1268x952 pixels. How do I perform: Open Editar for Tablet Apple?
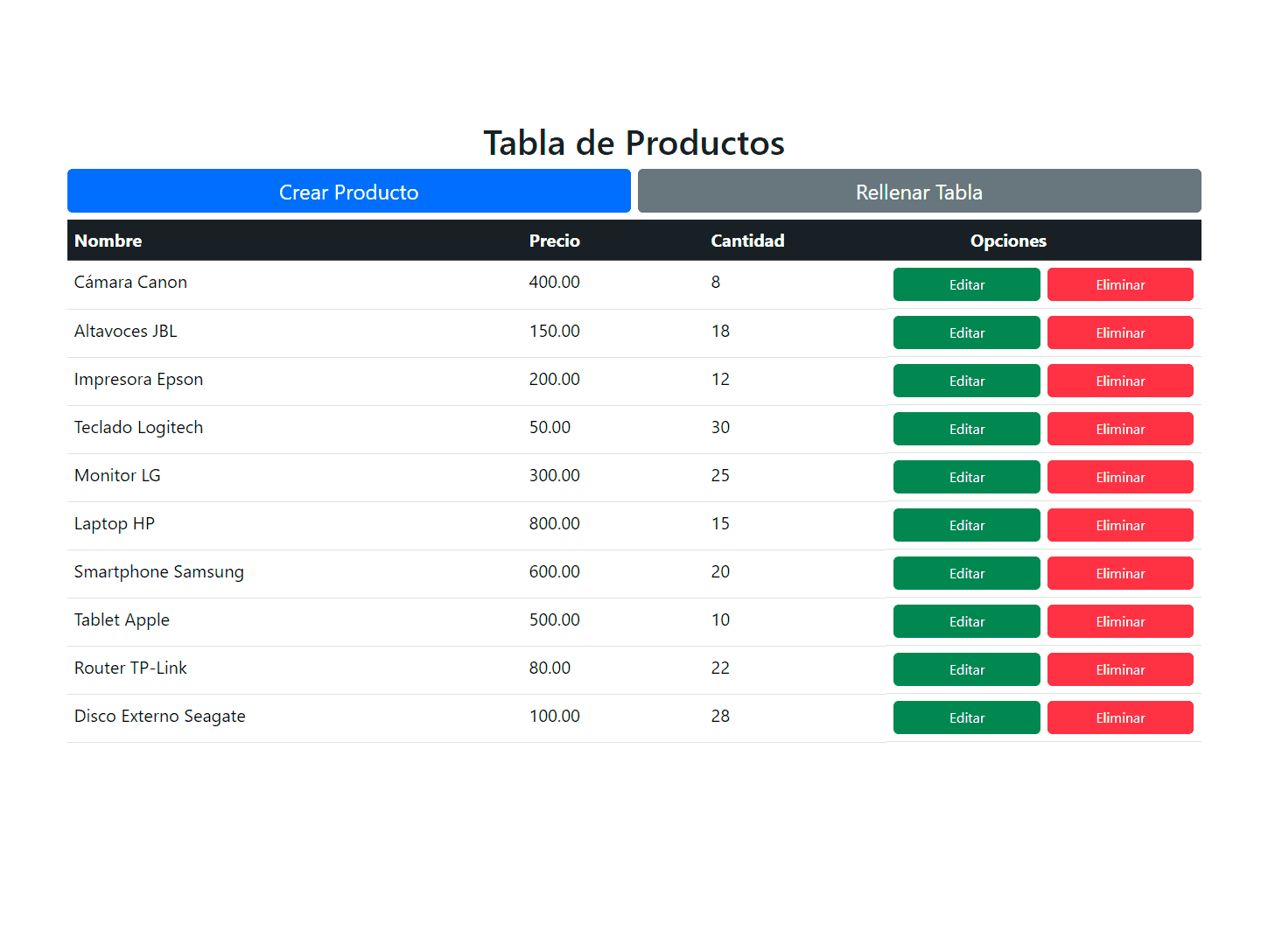pyautogui.click(x=966, y=621)
